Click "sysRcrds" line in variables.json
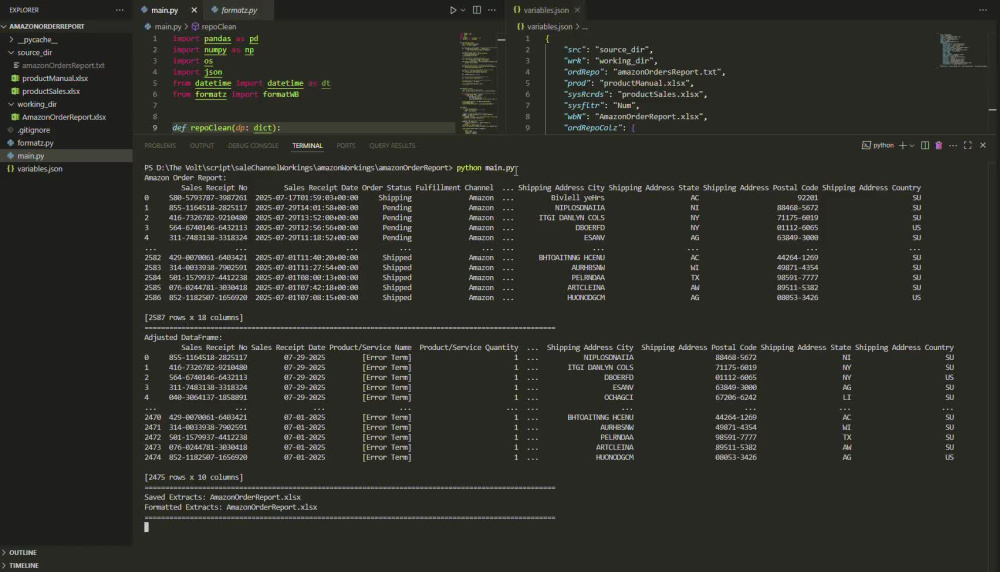The image size is (1000, 572). pyautogui.click(x=635, y=94)
